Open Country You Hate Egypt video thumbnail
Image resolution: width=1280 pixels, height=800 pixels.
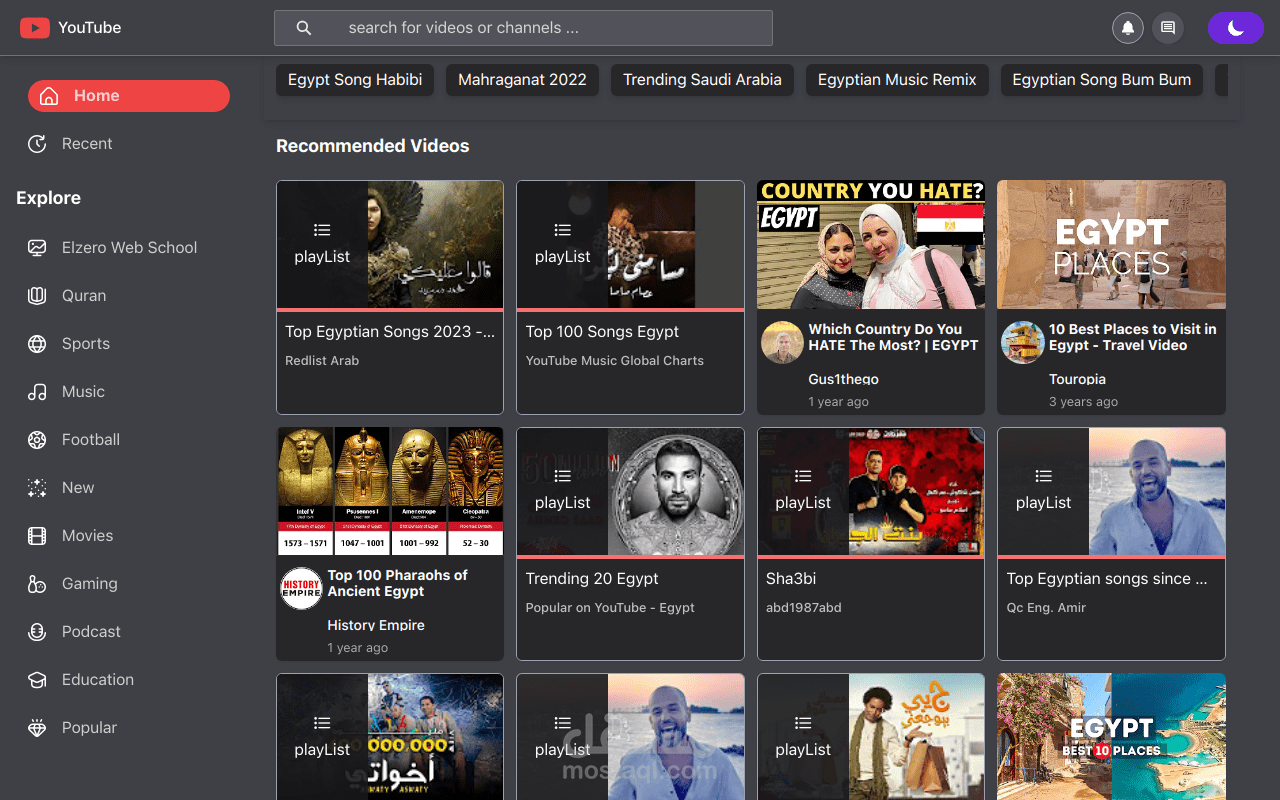tap(871, 244)
